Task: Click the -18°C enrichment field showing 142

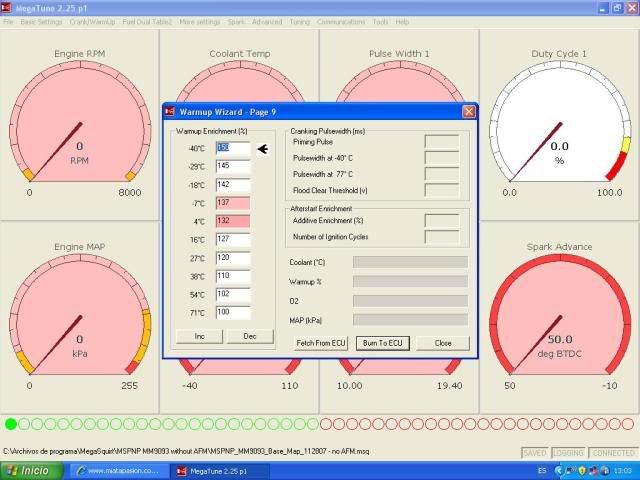Action: point(233,185)
